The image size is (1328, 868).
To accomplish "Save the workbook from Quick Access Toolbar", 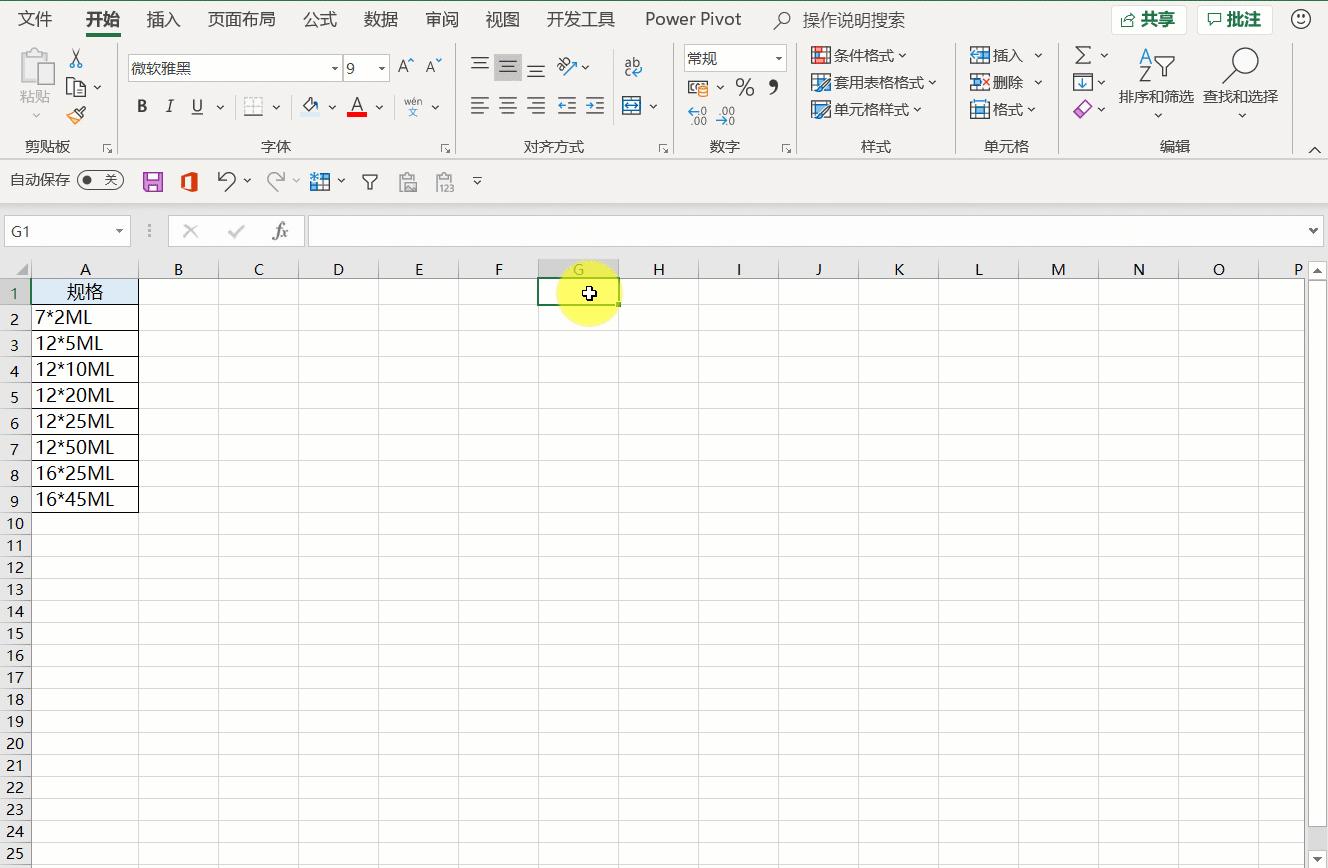I will pos(152,181).
